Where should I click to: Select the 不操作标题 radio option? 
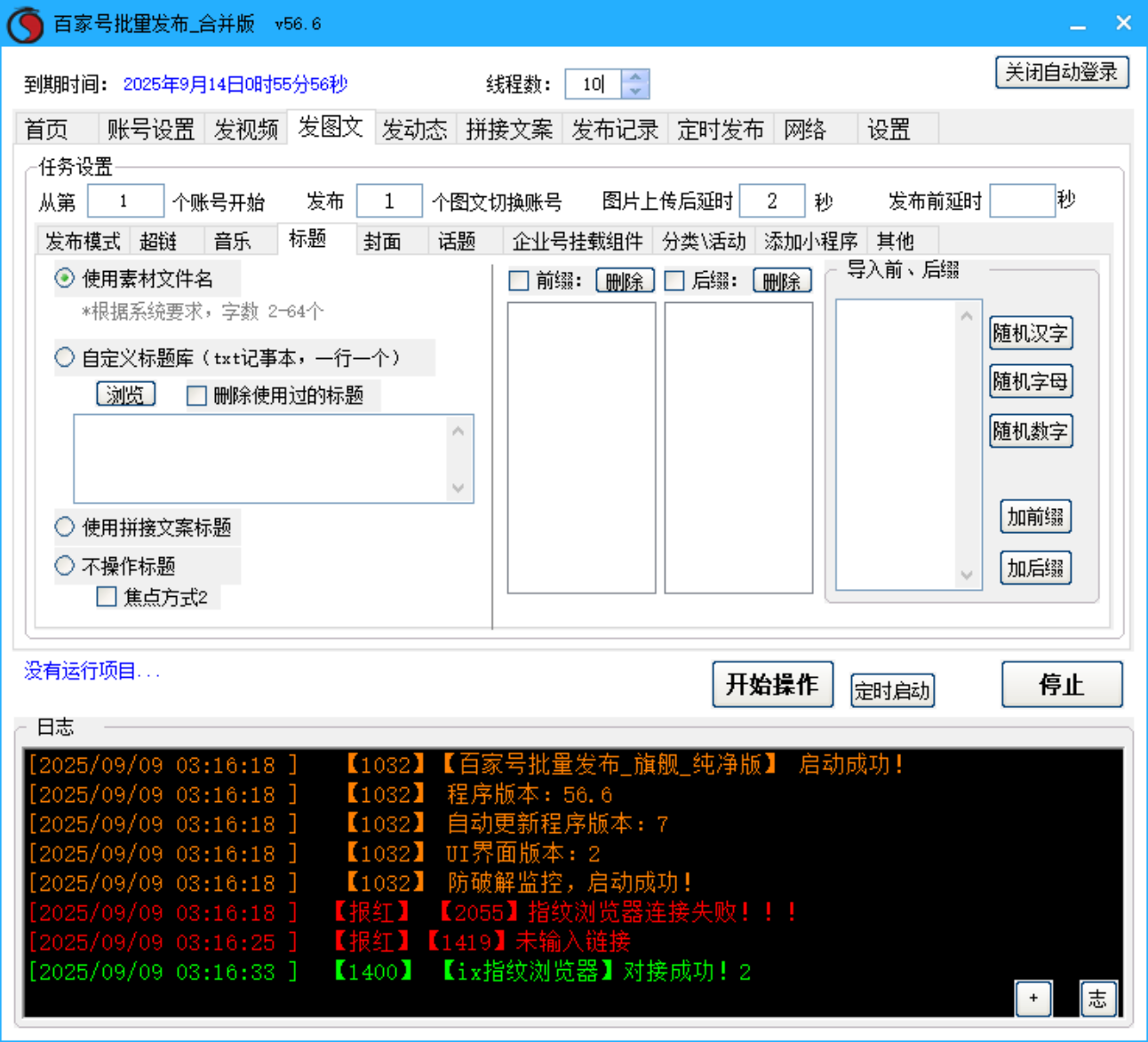click(64, 565)
